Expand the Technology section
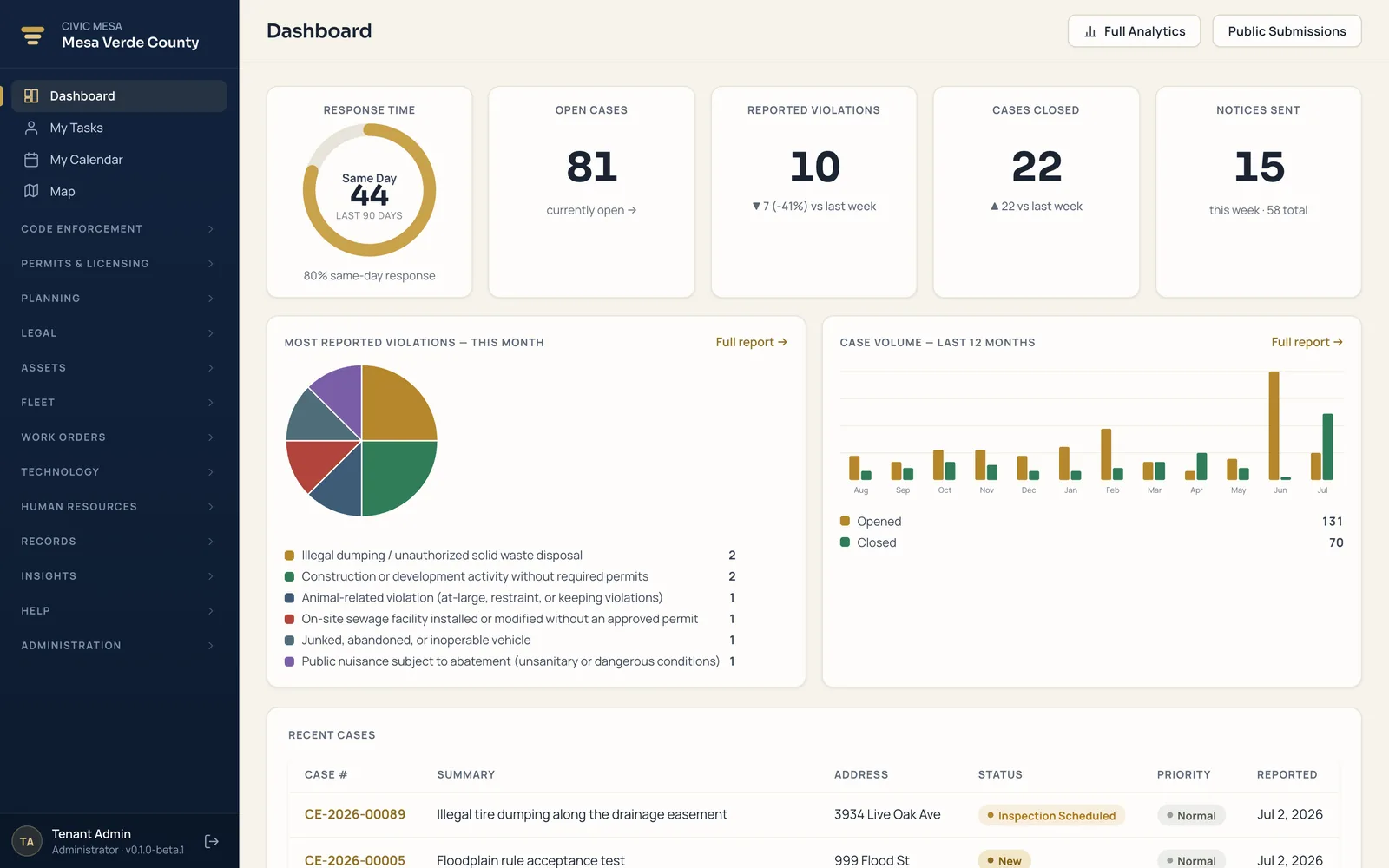This screenshot has width=1389, height=868. 119,472
